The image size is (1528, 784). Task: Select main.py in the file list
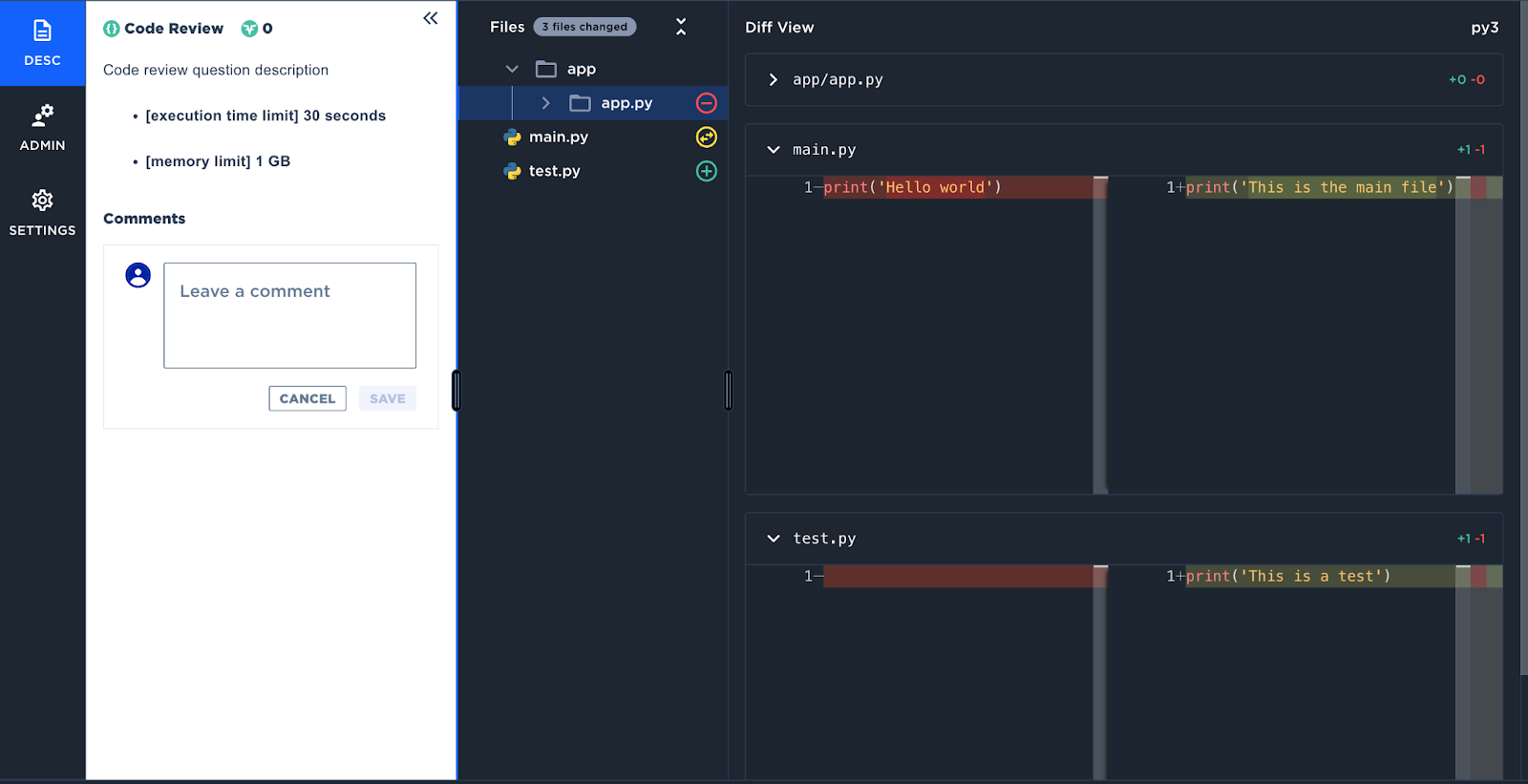pyautogui.click(x=559, y=138)
